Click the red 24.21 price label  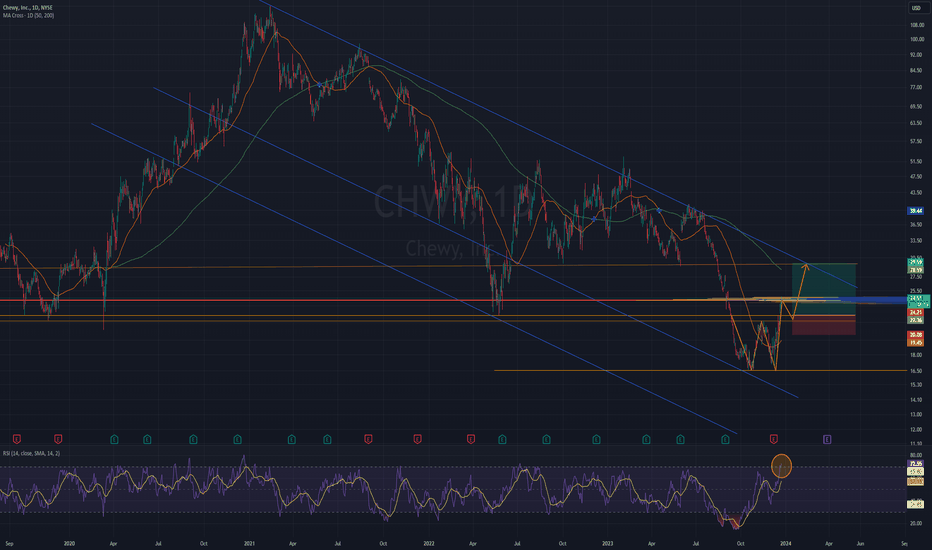[915, 312]
